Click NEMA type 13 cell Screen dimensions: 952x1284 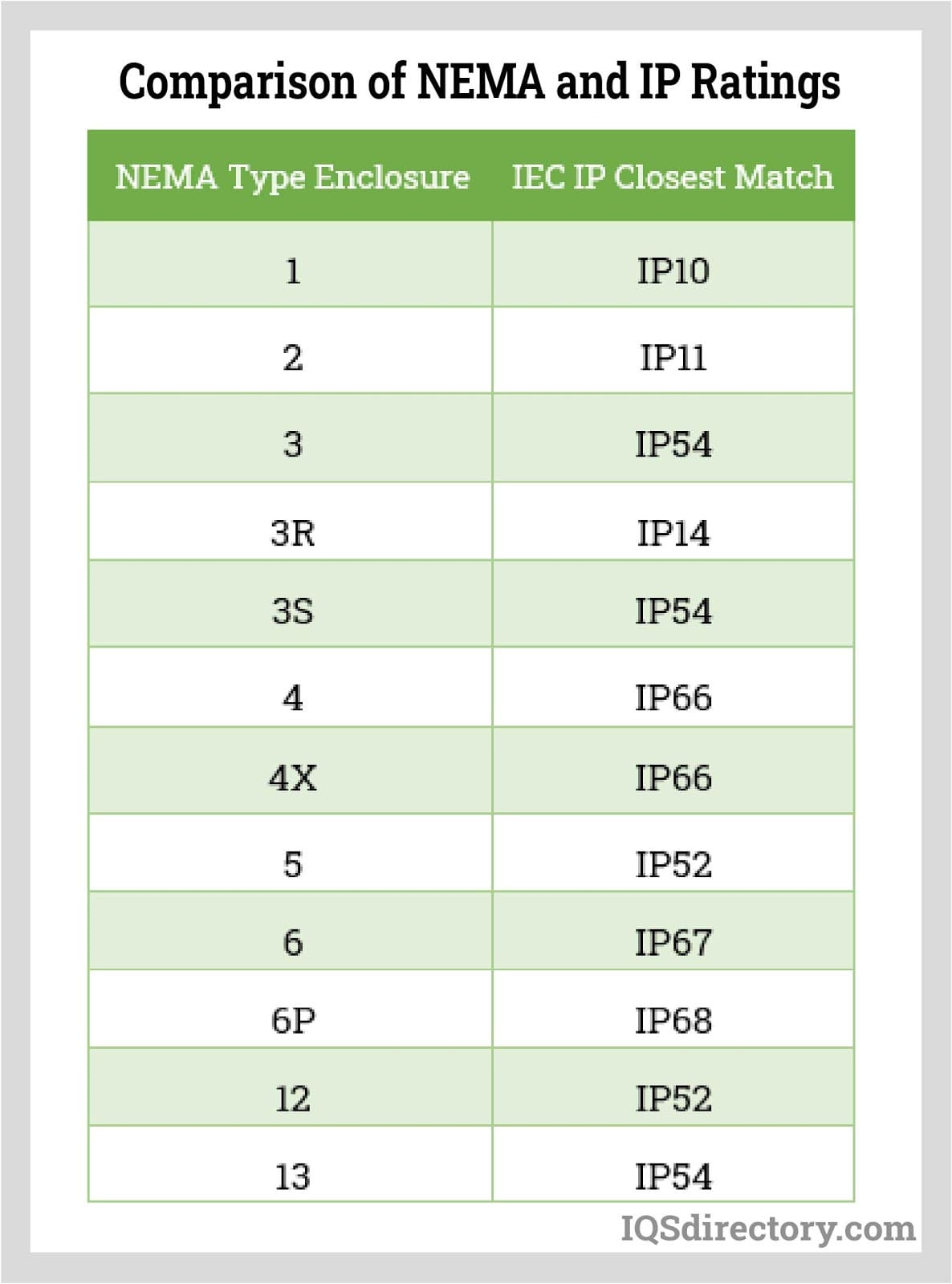click(292, 1176)
